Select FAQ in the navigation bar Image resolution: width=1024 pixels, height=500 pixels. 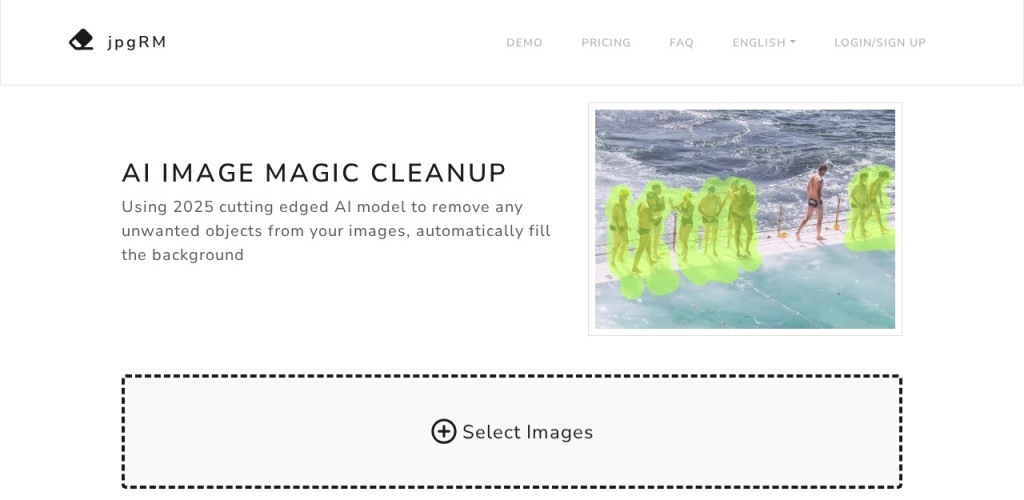click(x=681, y=43)
